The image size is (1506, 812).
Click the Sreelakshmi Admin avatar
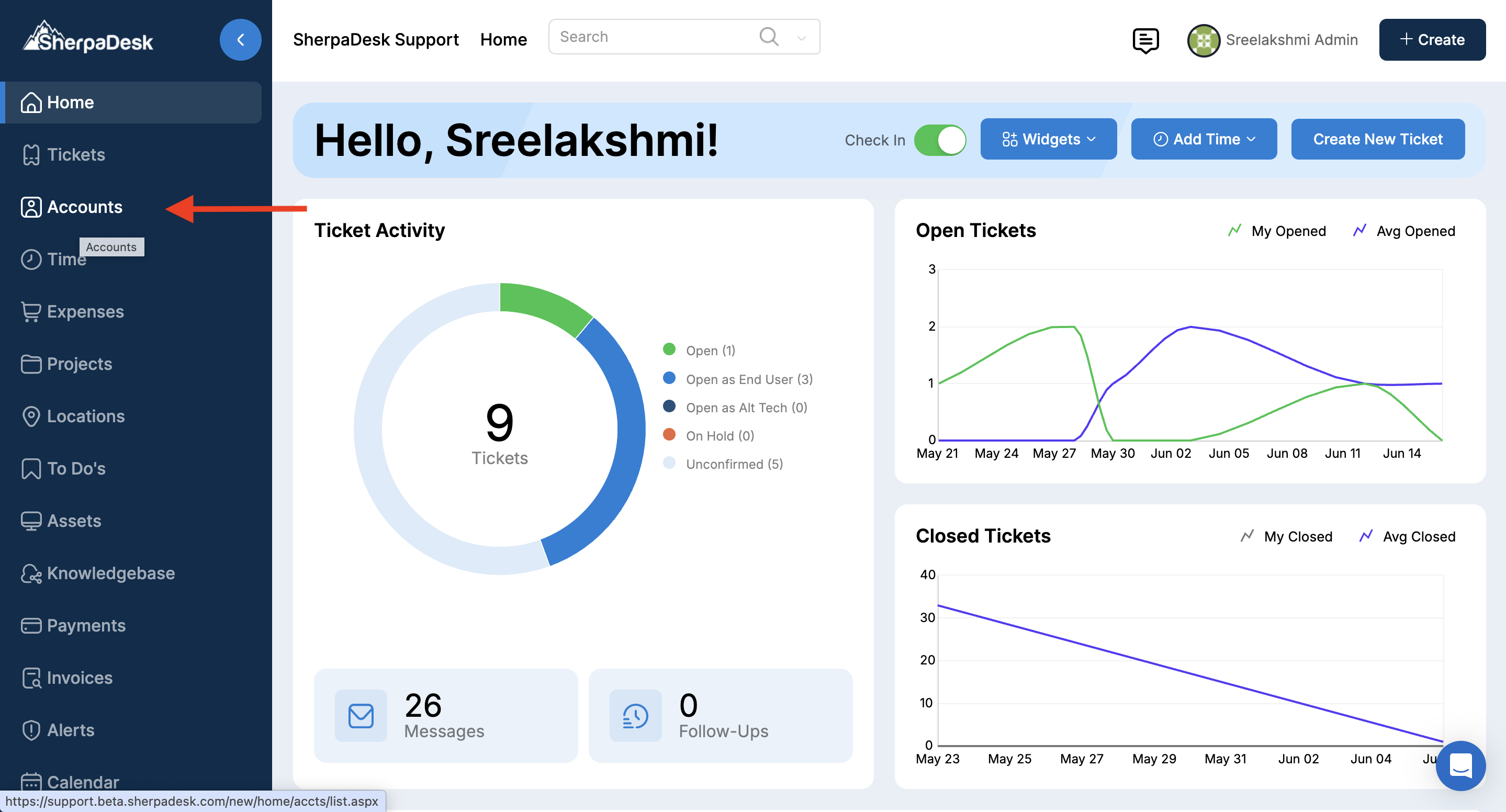(x=1203, y=40)
